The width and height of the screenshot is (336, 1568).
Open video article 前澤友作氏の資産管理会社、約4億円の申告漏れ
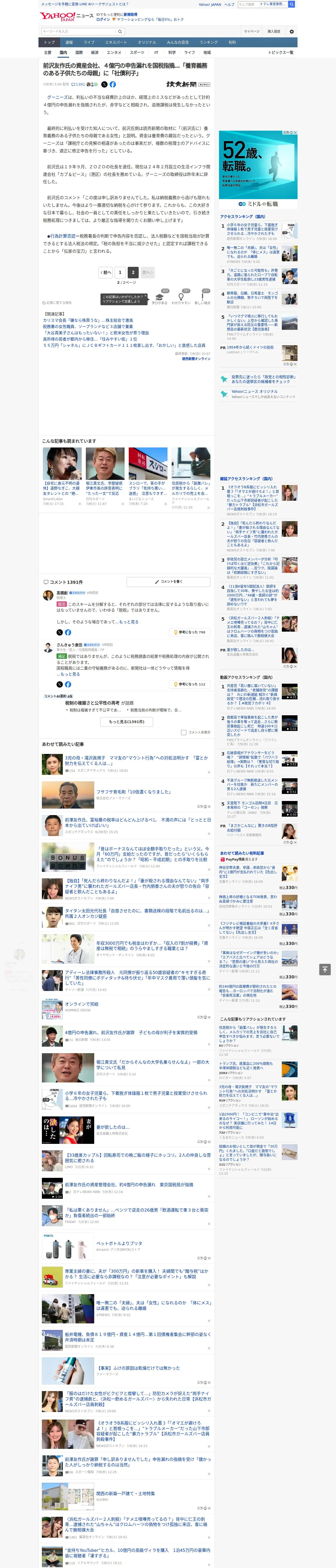129,1185
